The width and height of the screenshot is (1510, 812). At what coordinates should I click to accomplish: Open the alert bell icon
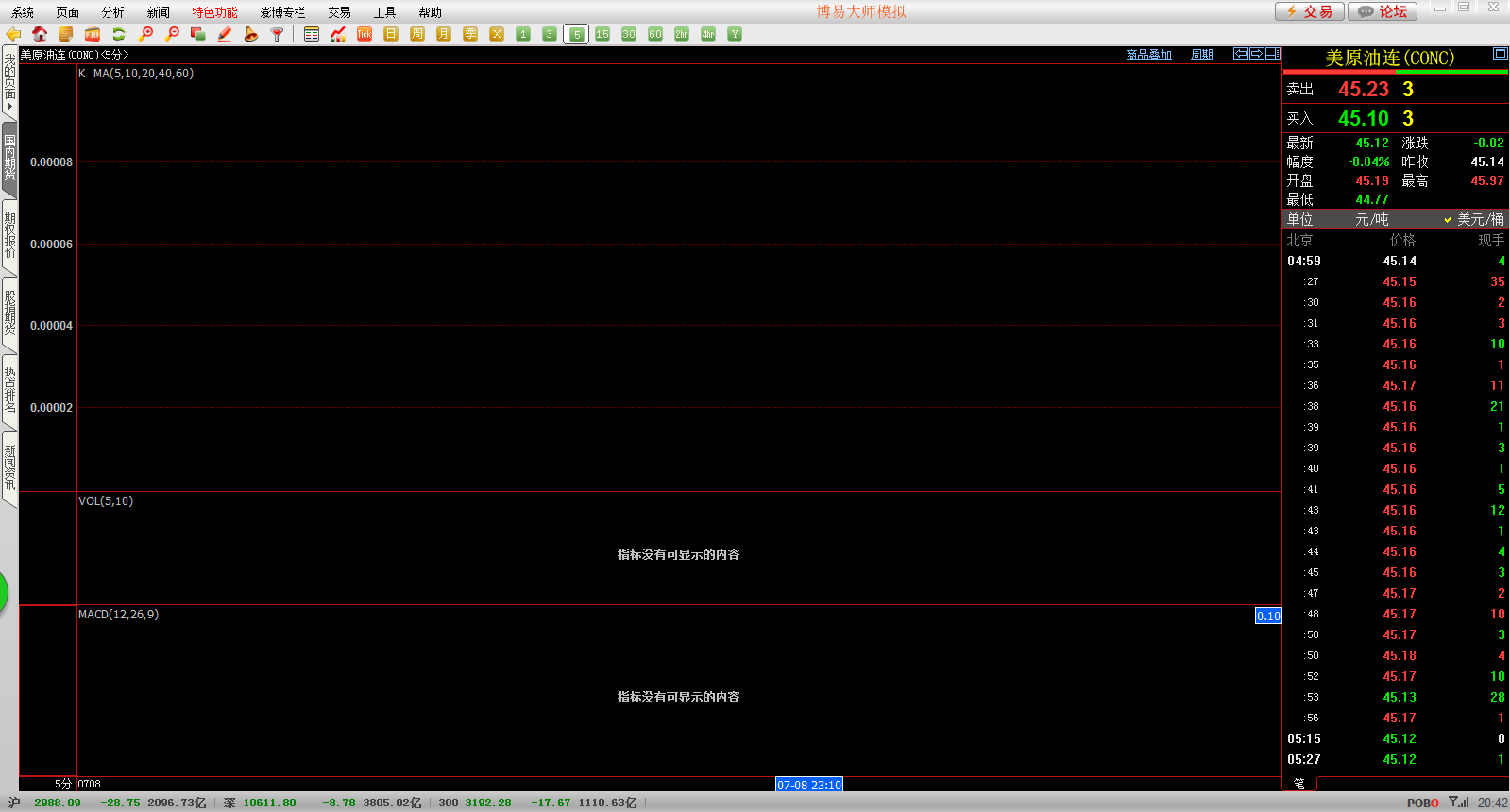(x=250, y=34)
